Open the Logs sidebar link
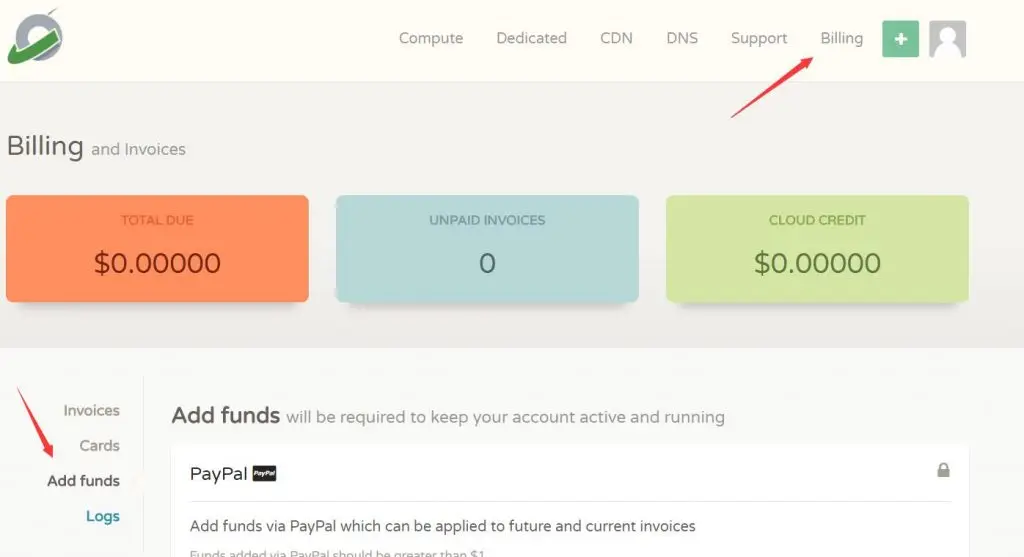Screen dimensions: 1024x557 [x=103, y=517]
